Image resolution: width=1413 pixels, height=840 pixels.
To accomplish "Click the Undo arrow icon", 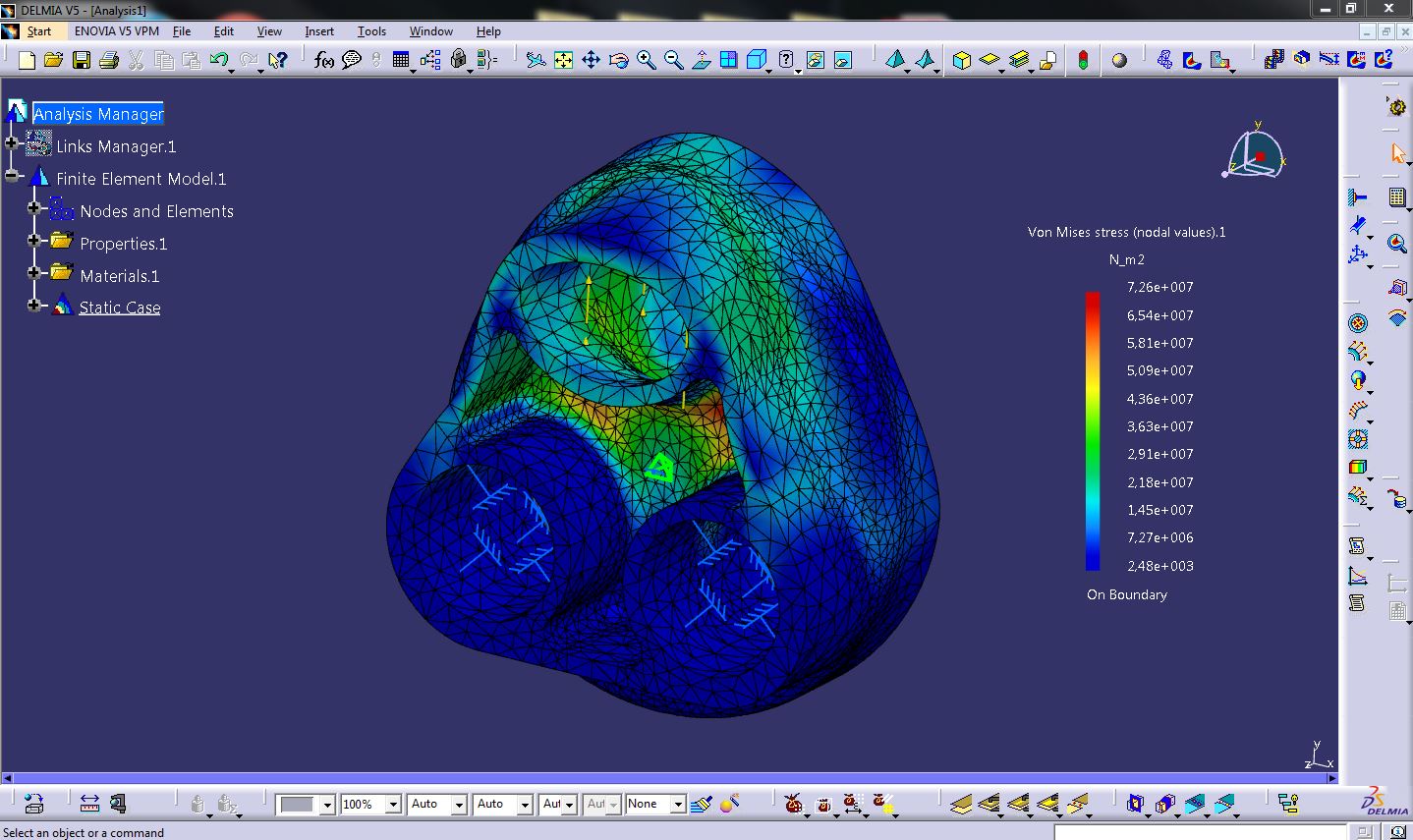I will (219, 61).
